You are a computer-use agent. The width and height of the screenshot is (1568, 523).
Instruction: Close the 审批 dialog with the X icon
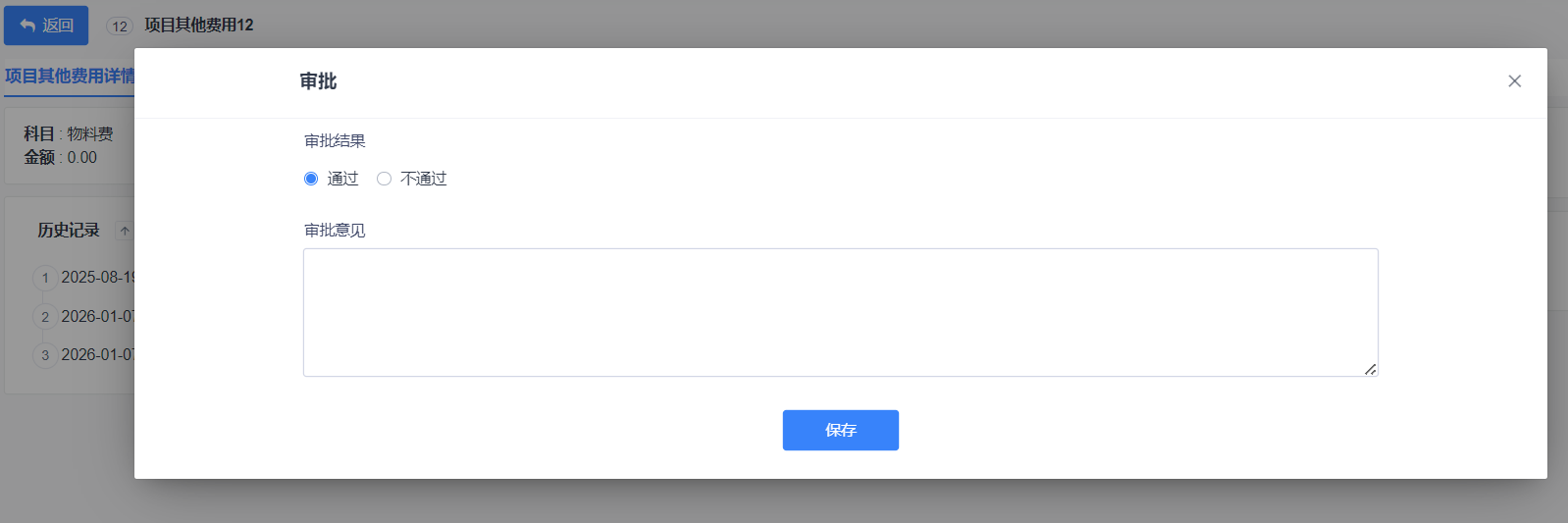[1514, 81]
